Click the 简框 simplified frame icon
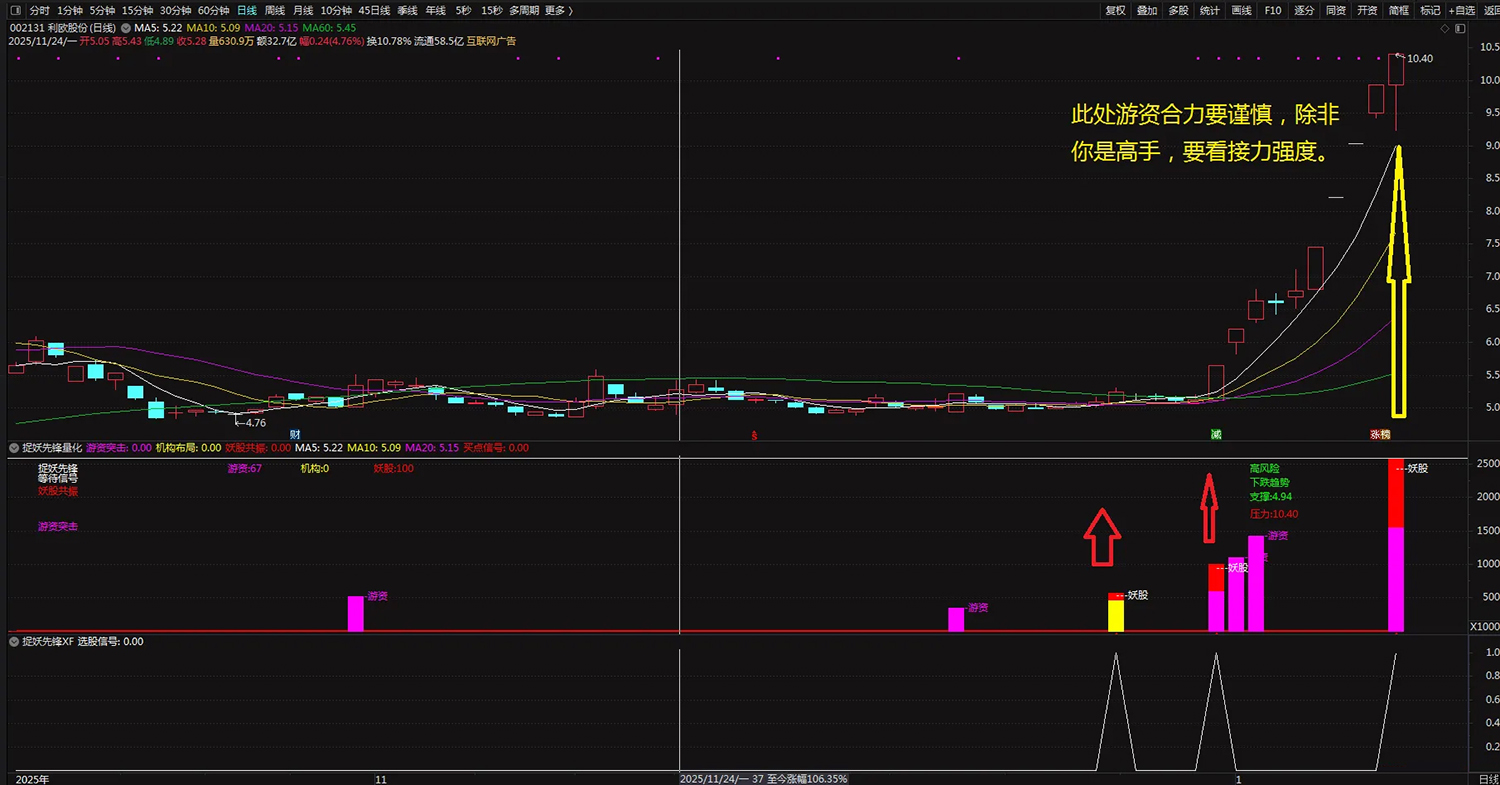Viewport: 1500px width, 785px height. click(x=1398, y=10)
